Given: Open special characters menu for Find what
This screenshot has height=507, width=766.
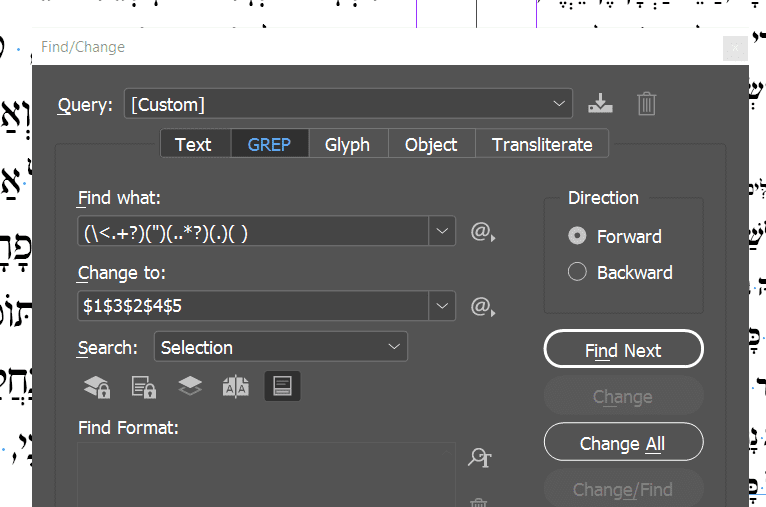Looking at the screenshot, I should (x=483, y=232).
